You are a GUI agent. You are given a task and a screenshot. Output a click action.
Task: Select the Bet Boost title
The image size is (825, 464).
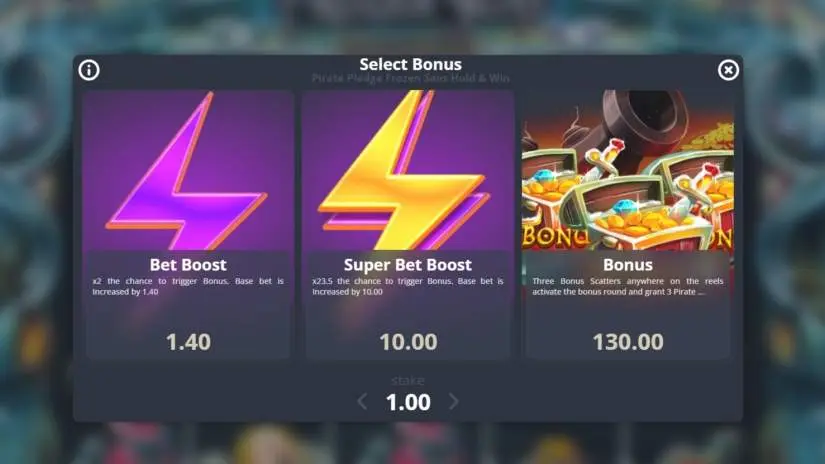[188, 265]
